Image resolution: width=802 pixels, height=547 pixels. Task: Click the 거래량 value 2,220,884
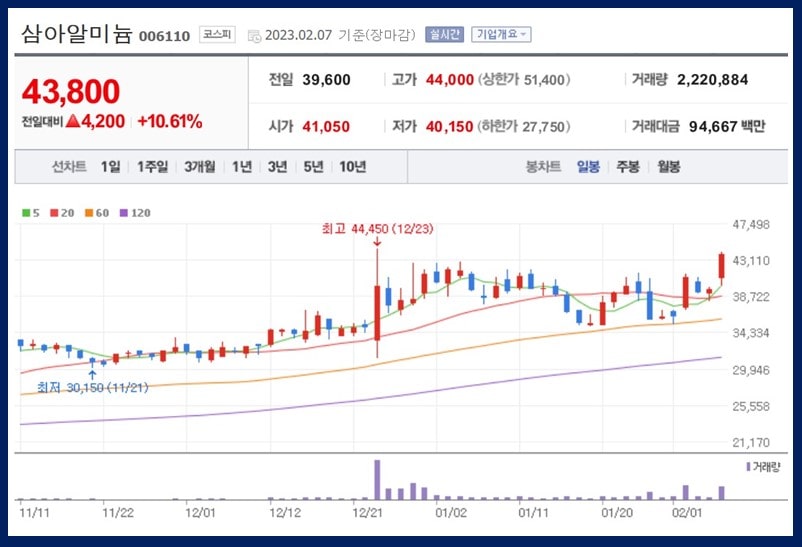(712, 80)
